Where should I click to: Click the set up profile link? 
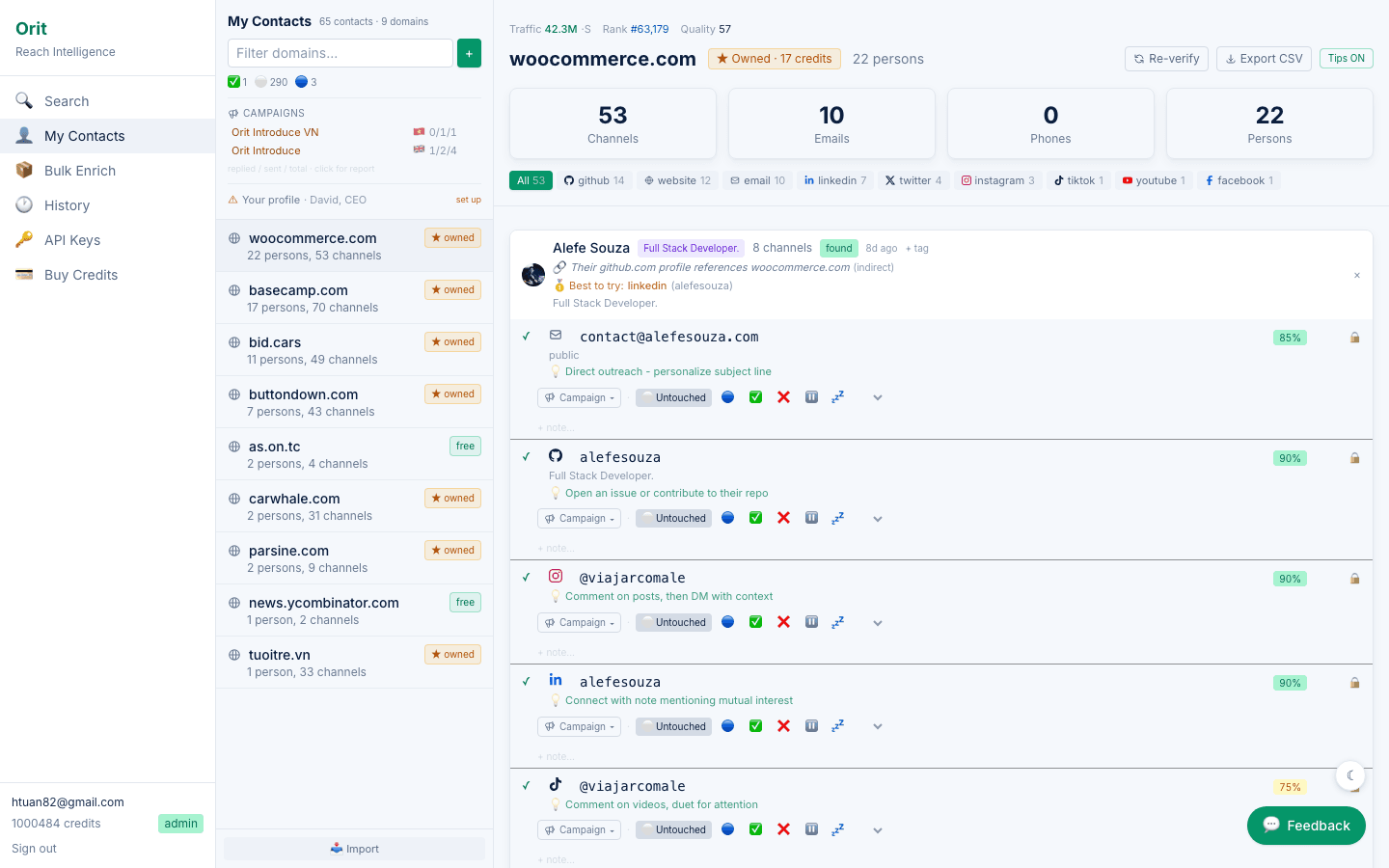pos(469,200)
